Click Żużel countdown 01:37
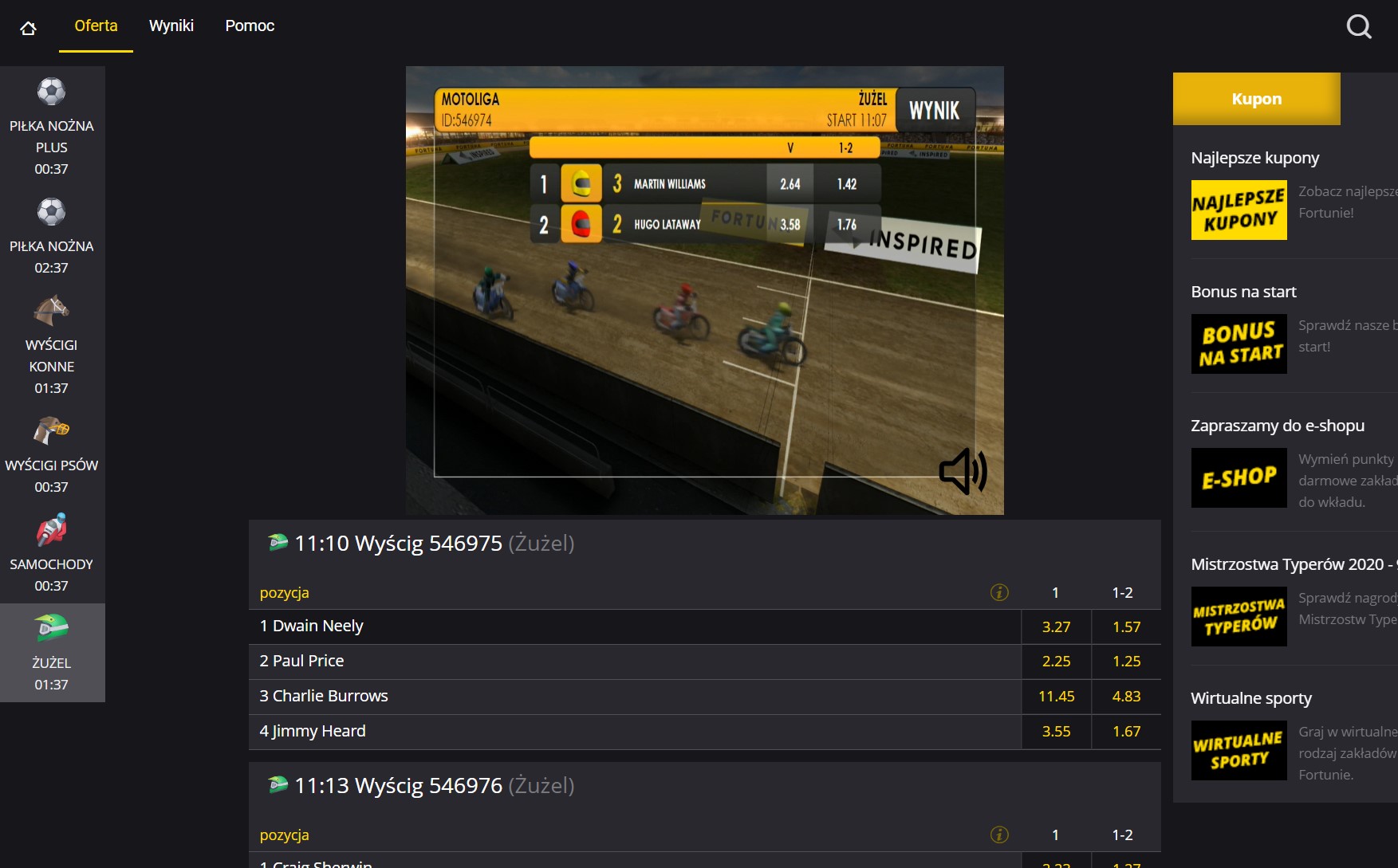Viewport: 1398px width, 868px height. [51, 685]
